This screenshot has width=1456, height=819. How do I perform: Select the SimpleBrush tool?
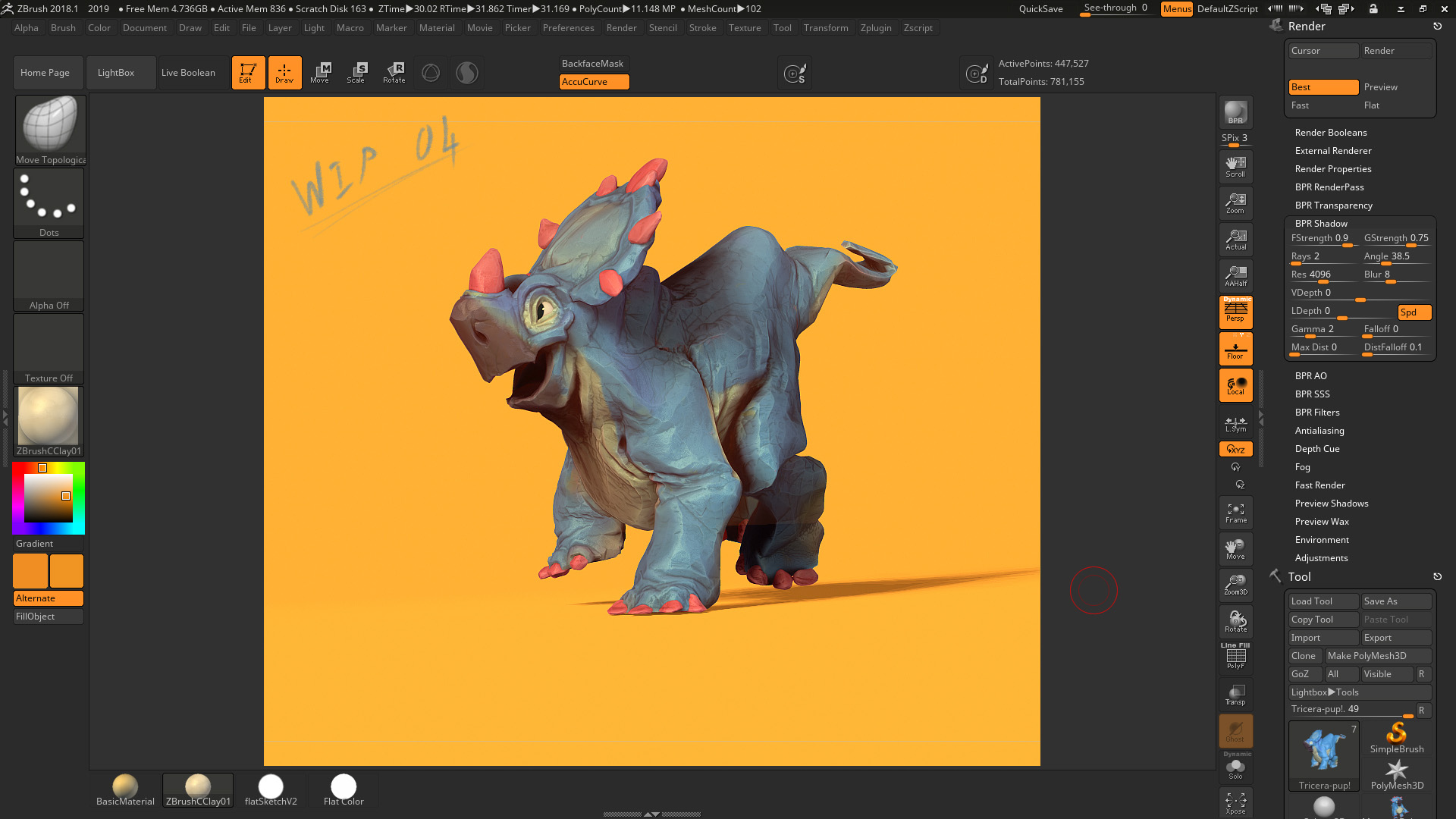[x=1396, y=738]
